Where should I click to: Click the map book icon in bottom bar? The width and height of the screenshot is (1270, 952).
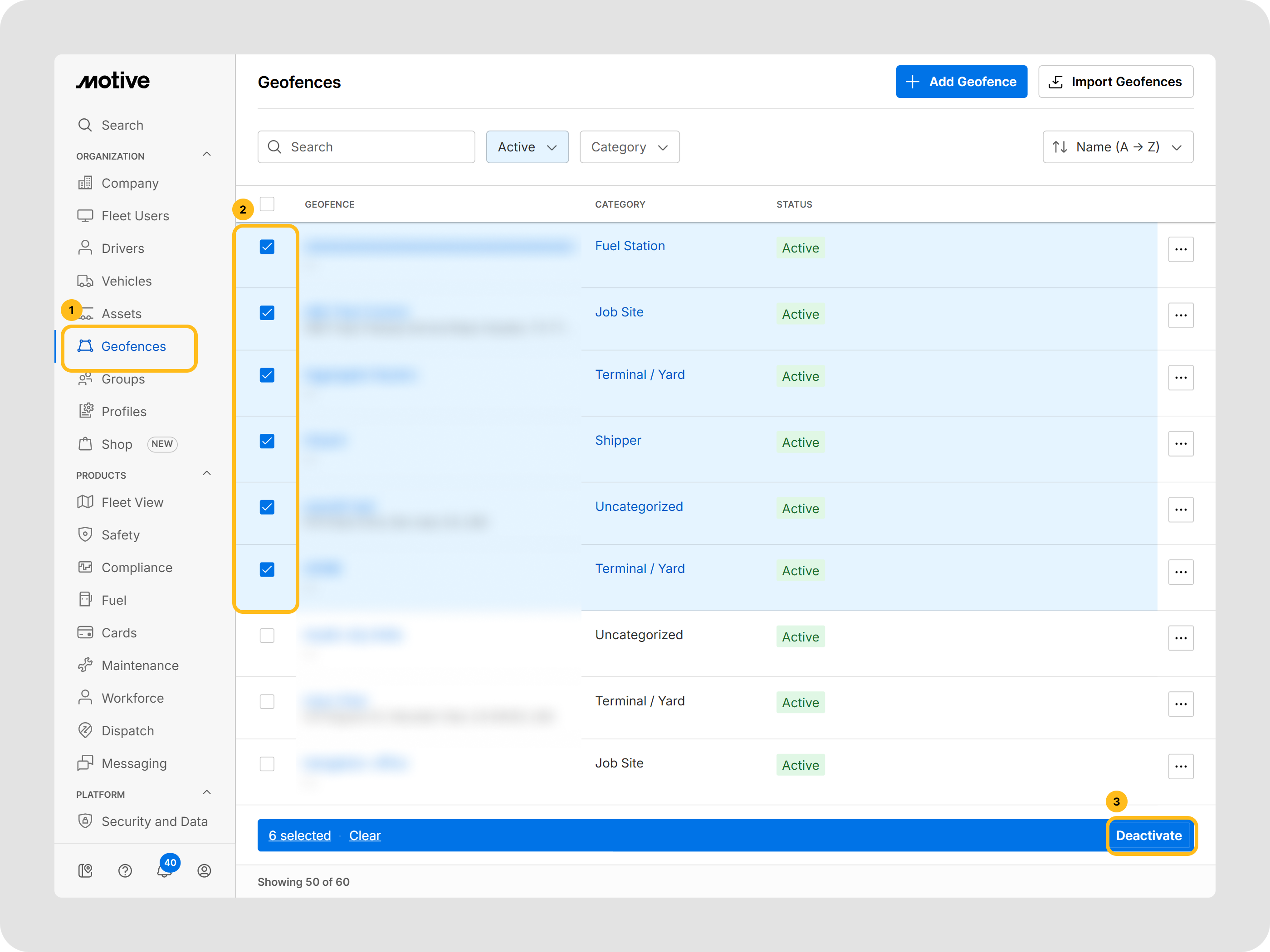tap(85, 870)
